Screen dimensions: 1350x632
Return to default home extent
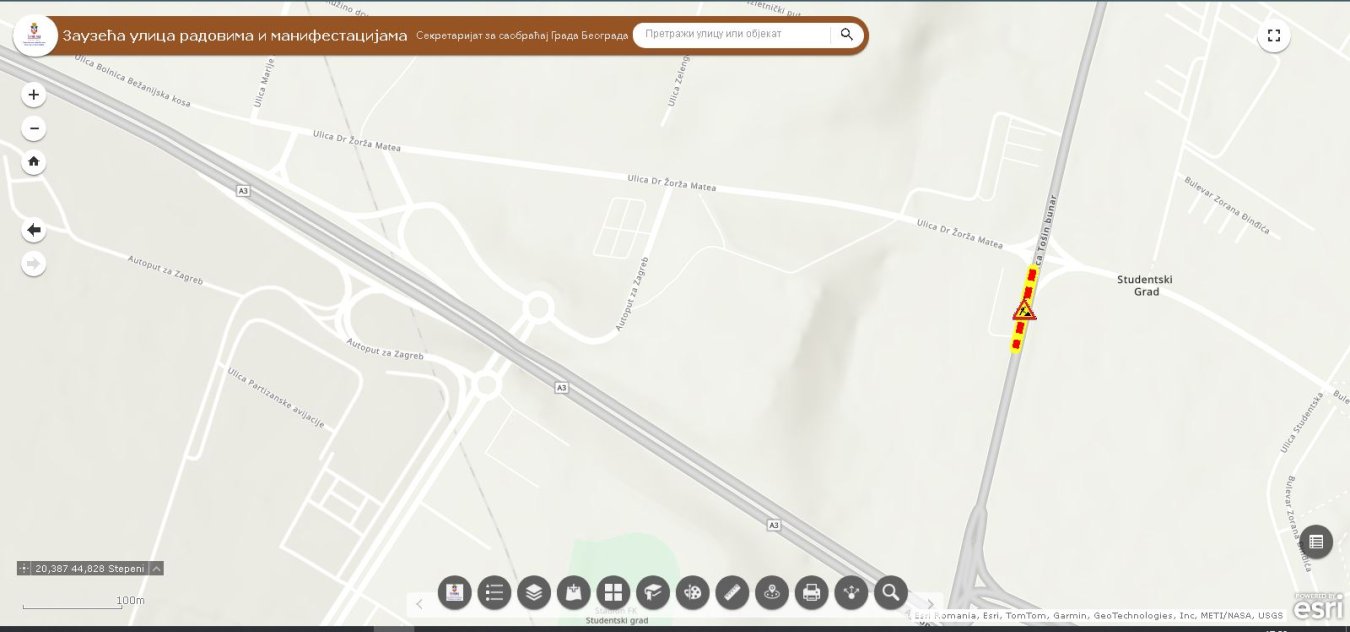pyautogui.click(x=34, y=161)
